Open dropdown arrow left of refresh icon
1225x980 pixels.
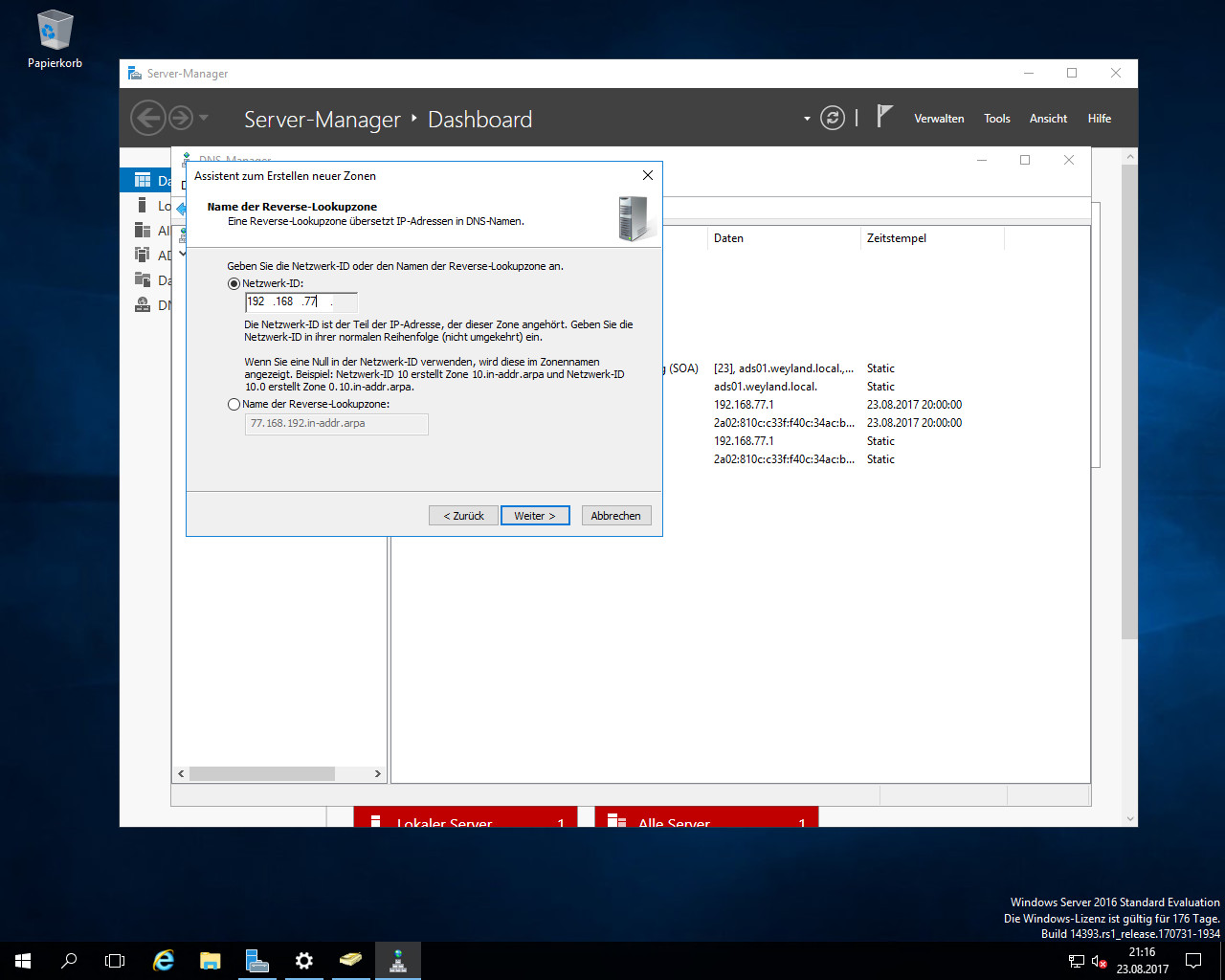tap(807, 119)
